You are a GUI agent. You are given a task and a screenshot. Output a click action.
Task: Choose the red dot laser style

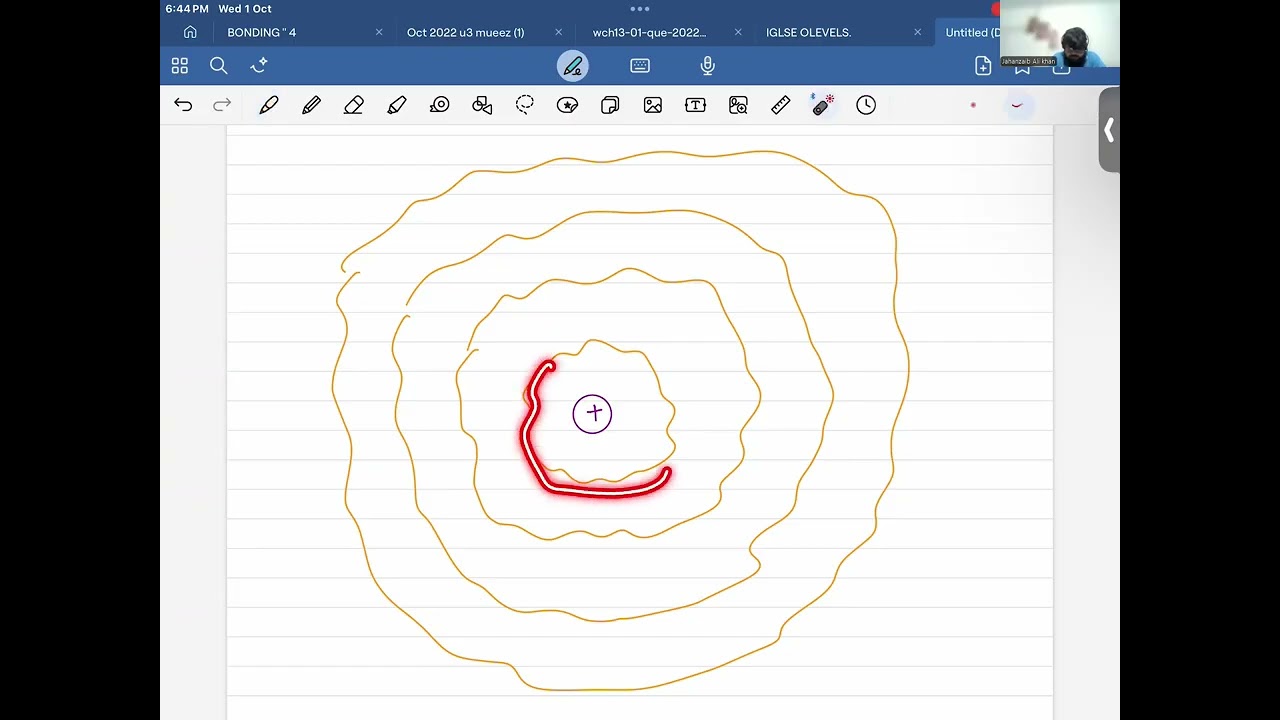pos(973,105)
